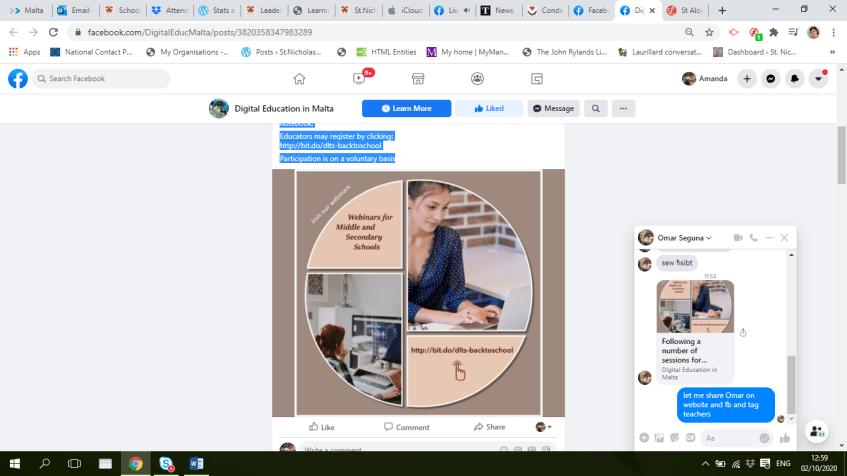Like the webinar post
847x476 pixels.
pyautogui.click(x=321, y=427)
